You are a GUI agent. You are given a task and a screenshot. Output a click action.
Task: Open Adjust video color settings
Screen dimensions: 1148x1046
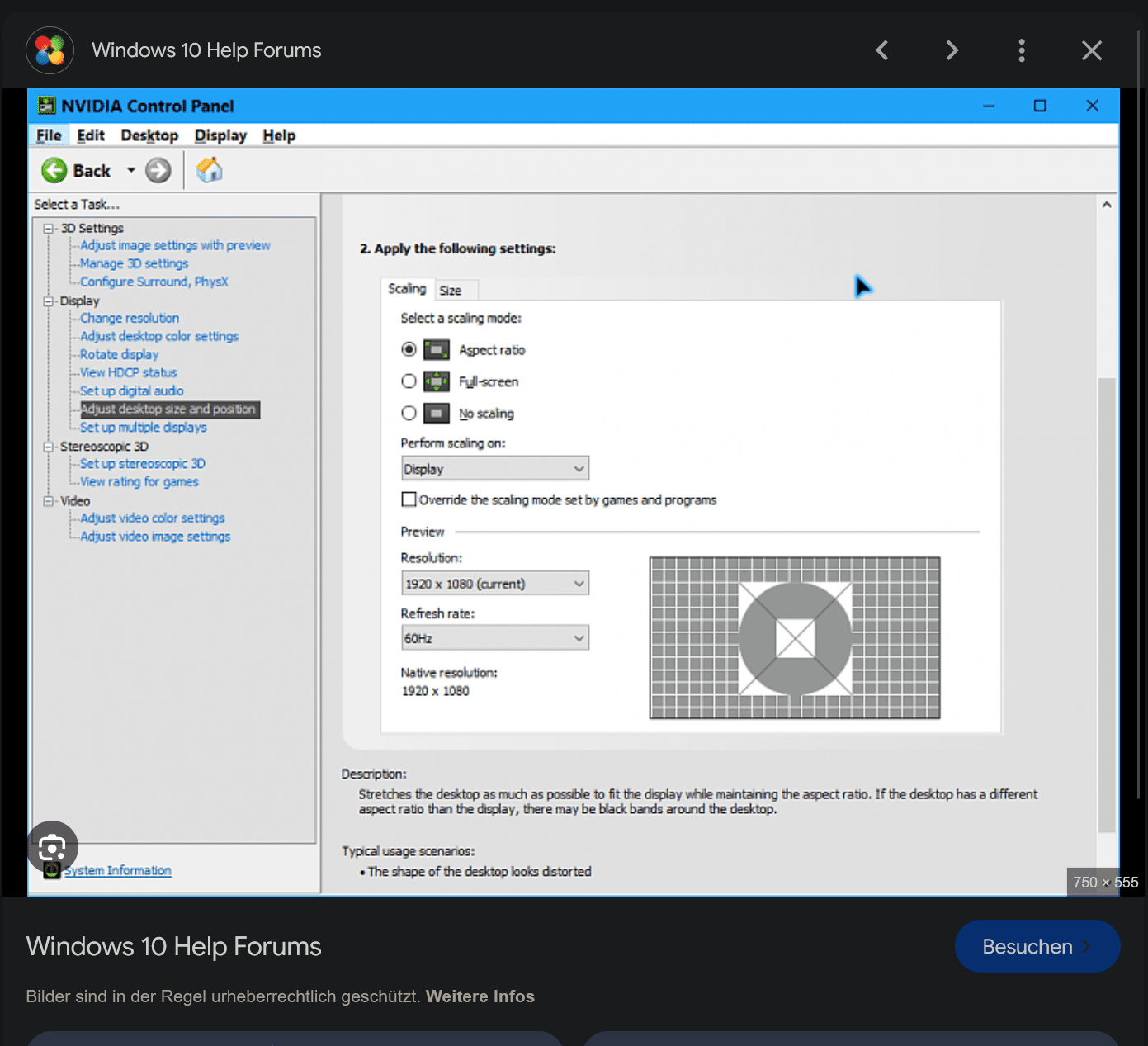point(153,518)
